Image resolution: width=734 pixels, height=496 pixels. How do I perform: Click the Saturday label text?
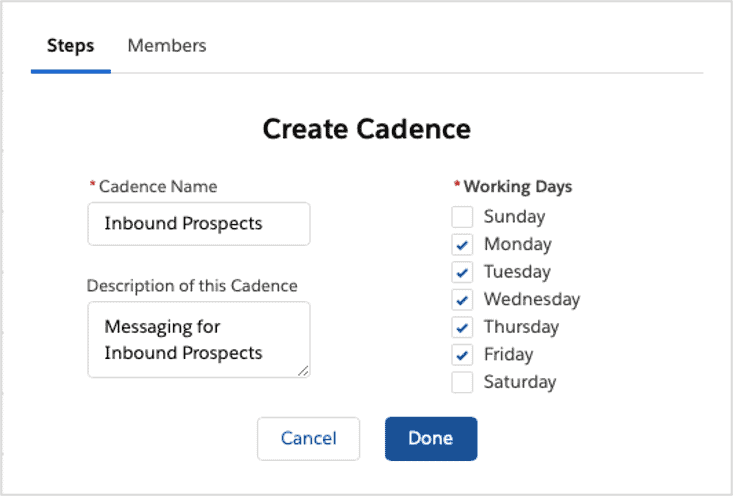[520, 382]
